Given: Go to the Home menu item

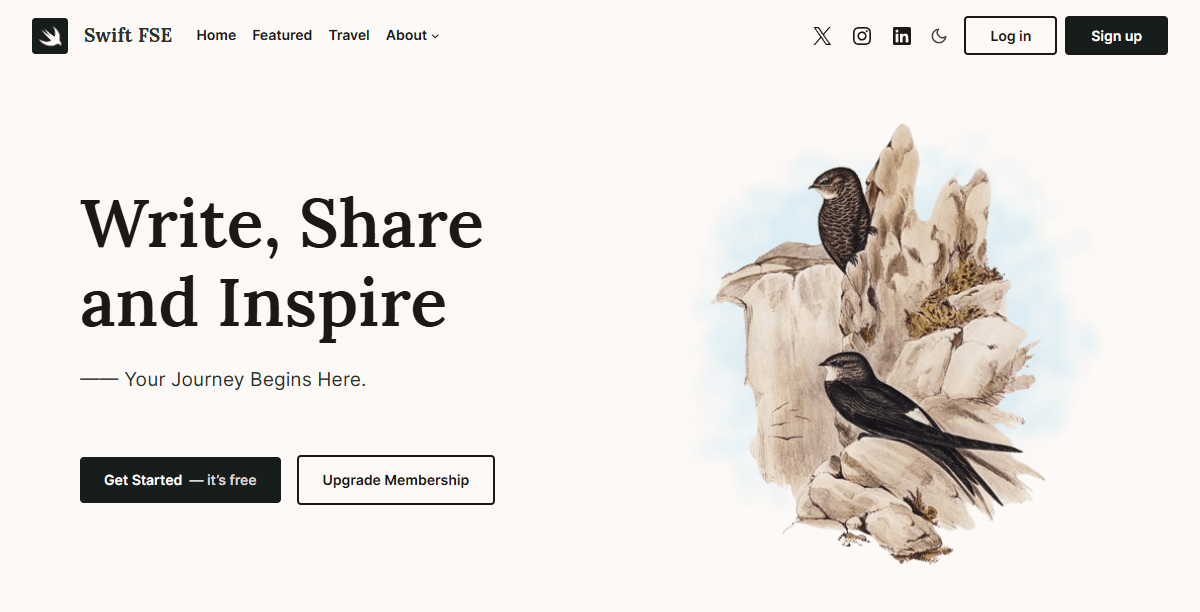Looking at the screenshot, I should coord(216,35).
